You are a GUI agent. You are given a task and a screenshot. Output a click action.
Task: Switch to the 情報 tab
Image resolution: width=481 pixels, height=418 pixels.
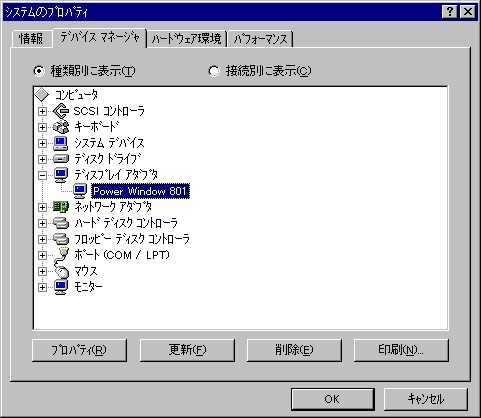click(x=31, y=39)
